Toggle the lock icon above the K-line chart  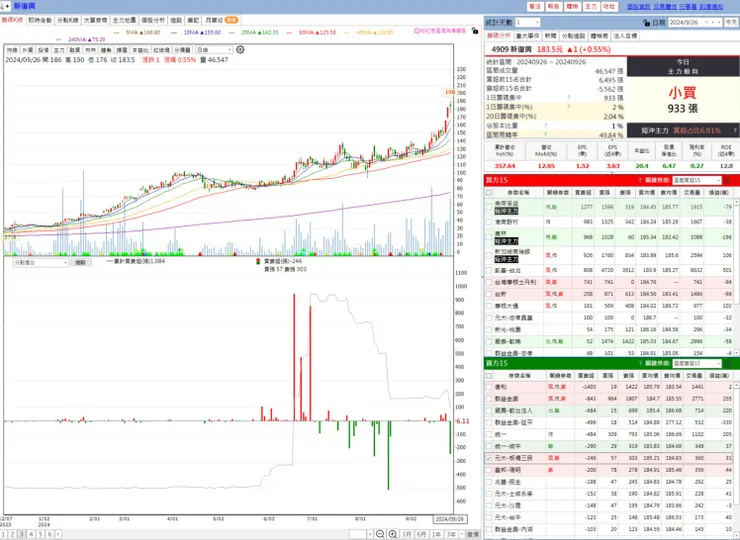475,31
